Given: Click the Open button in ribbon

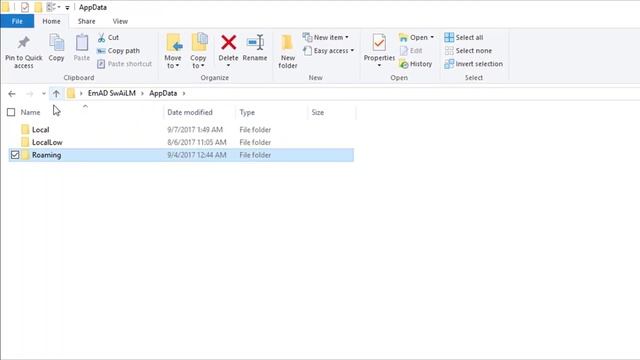Looking at the screenshot, I should [x=413, y=37].
